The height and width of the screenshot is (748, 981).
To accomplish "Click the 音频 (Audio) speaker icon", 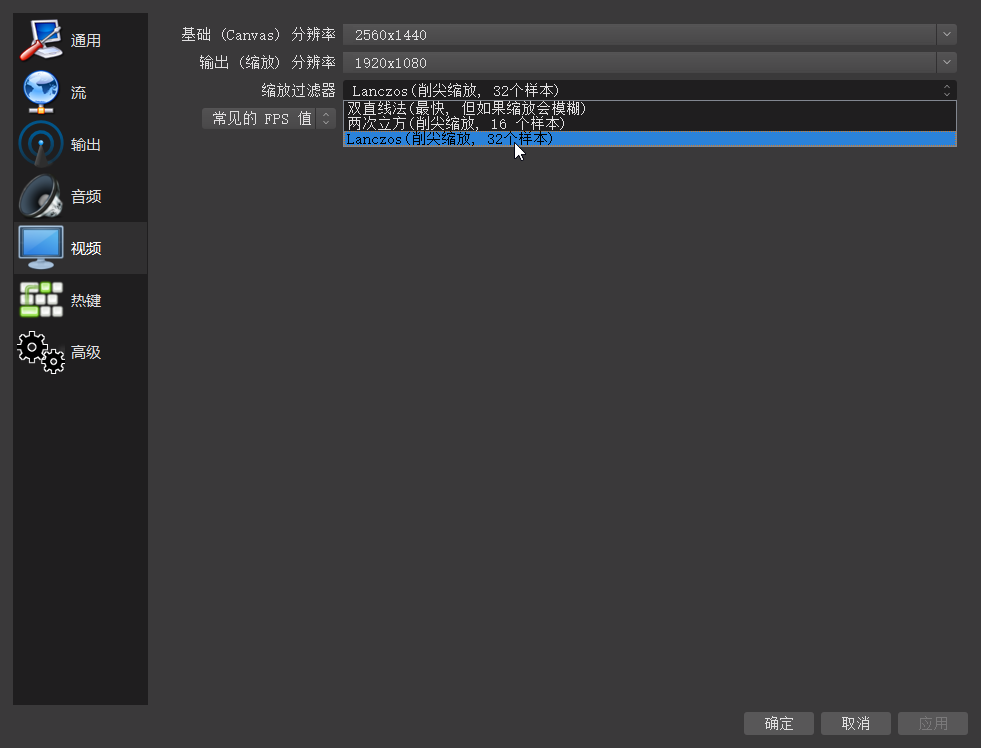I will tap(41, 196).
